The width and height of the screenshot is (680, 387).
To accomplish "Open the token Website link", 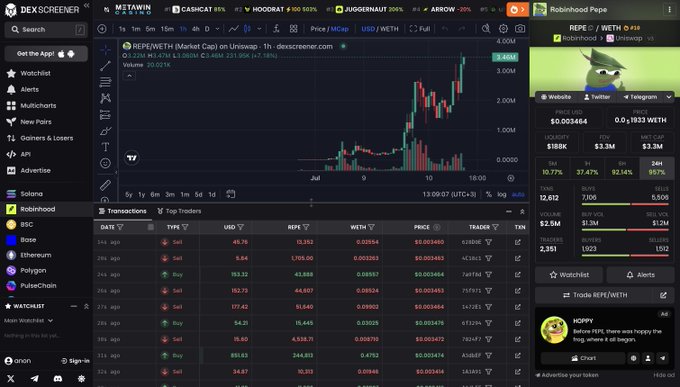I will pos(556,97).
